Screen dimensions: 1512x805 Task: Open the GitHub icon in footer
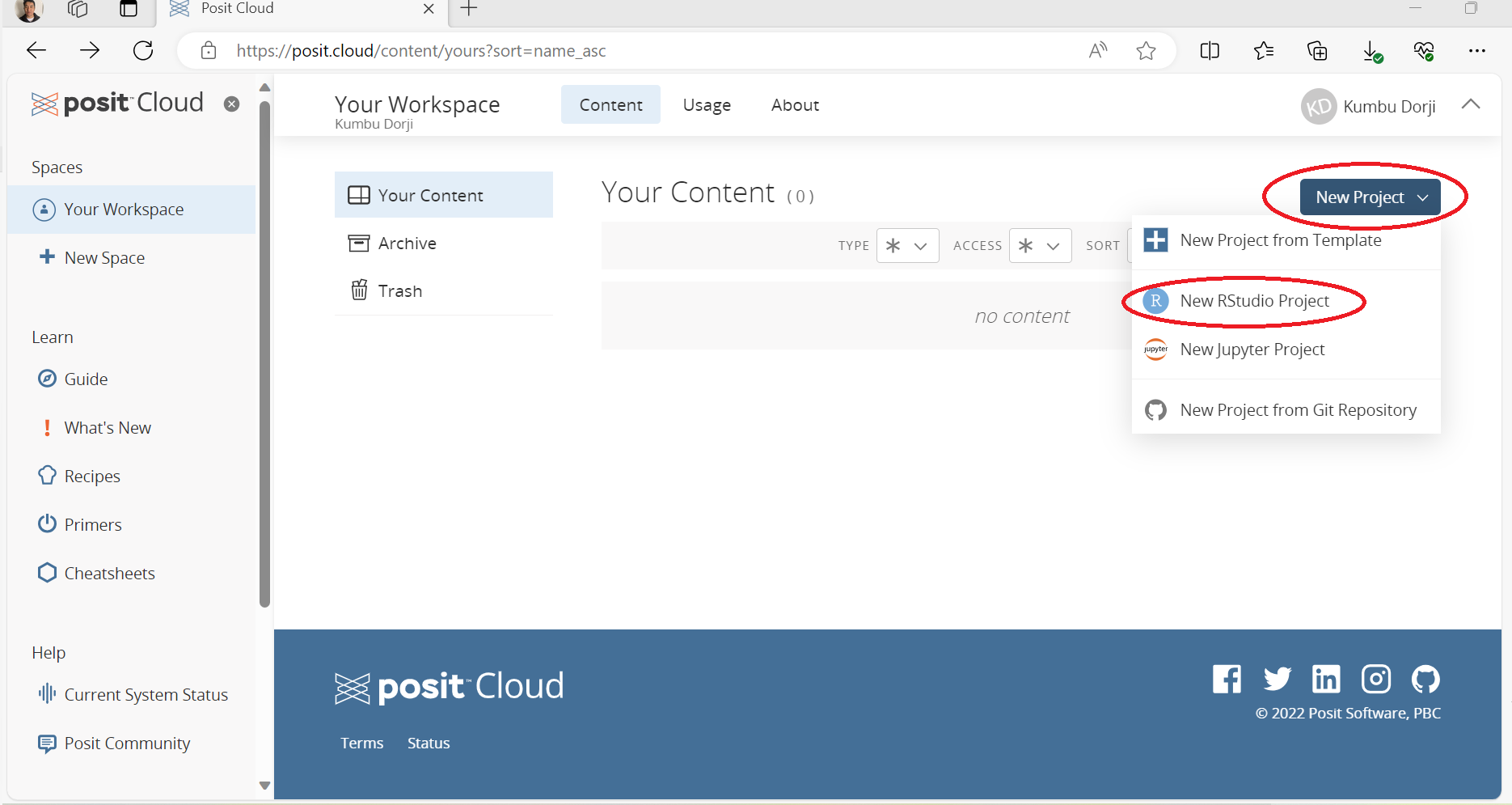[x=1425, y=679]
